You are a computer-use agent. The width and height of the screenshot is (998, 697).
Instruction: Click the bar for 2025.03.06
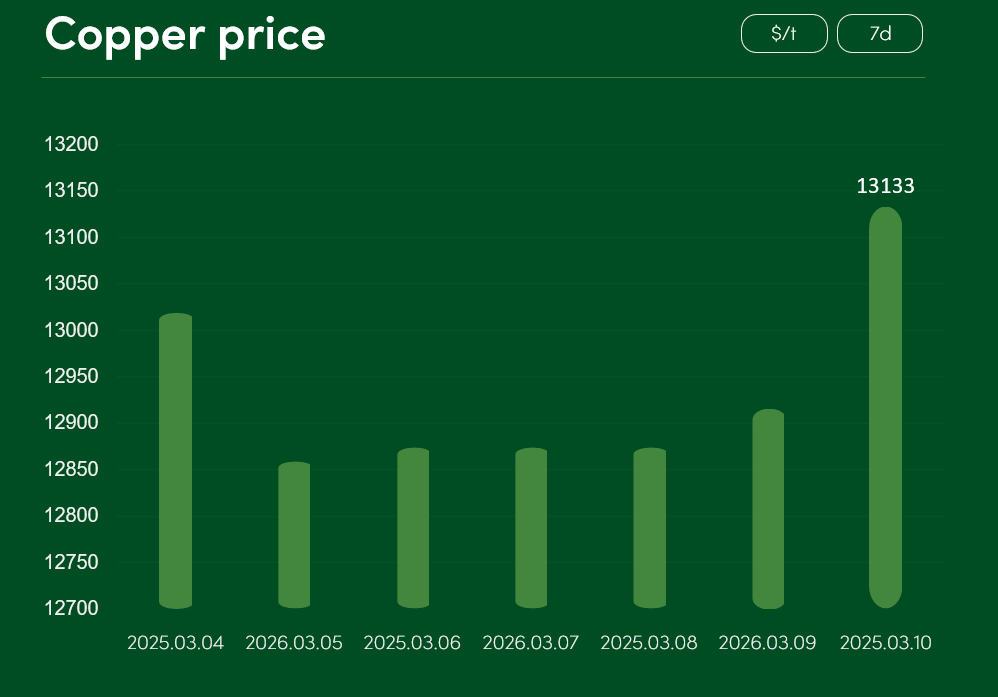pos(413,527)
